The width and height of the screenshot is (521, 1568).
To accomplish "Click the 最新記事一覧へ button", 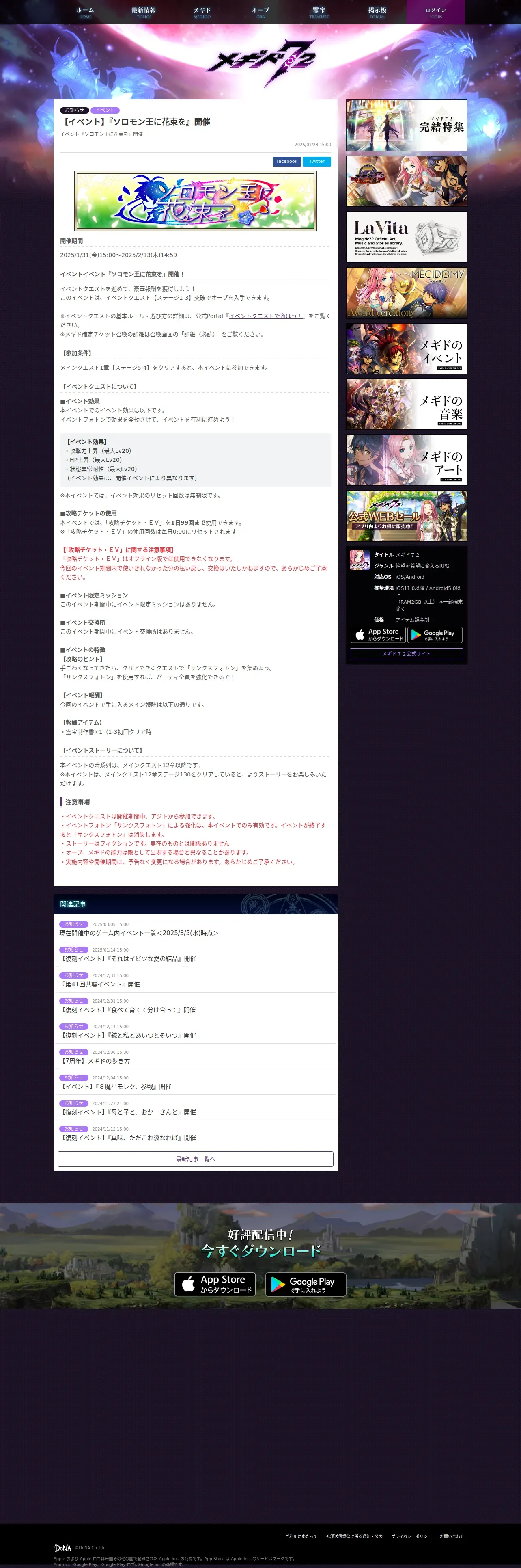I will click(x=195, y=1159).
